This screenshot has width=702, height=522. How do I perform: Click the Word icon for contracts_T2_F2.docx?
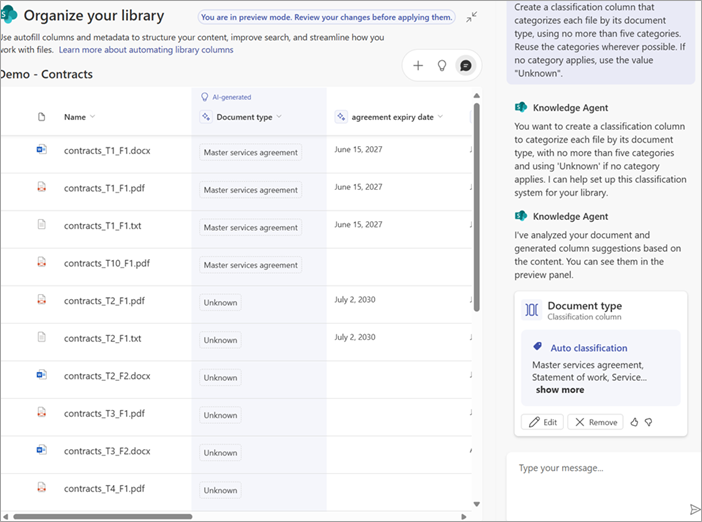click(x=42, y=375)
